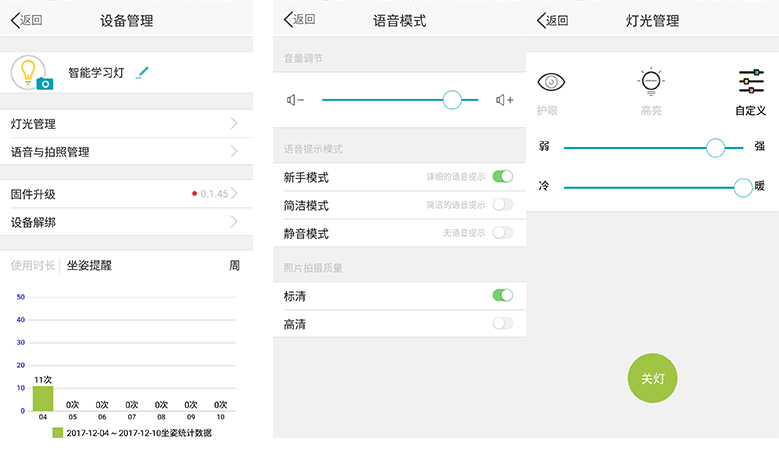779x450 pixels.
Task: Tap the volume-up speaker icon
Action: click(x=504, y=100)
